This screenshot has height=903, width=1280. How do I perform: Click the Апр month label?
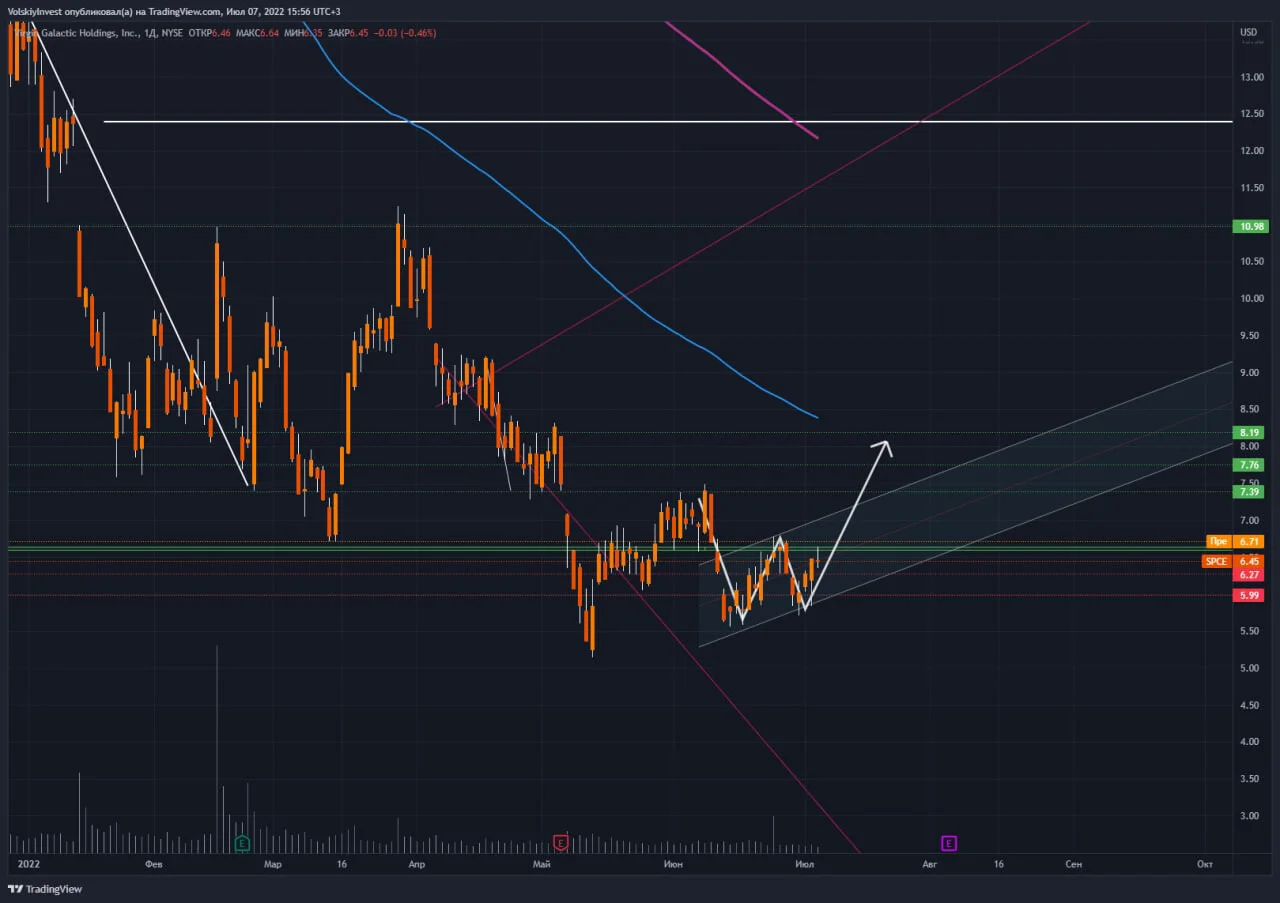(x=418, y=863)
